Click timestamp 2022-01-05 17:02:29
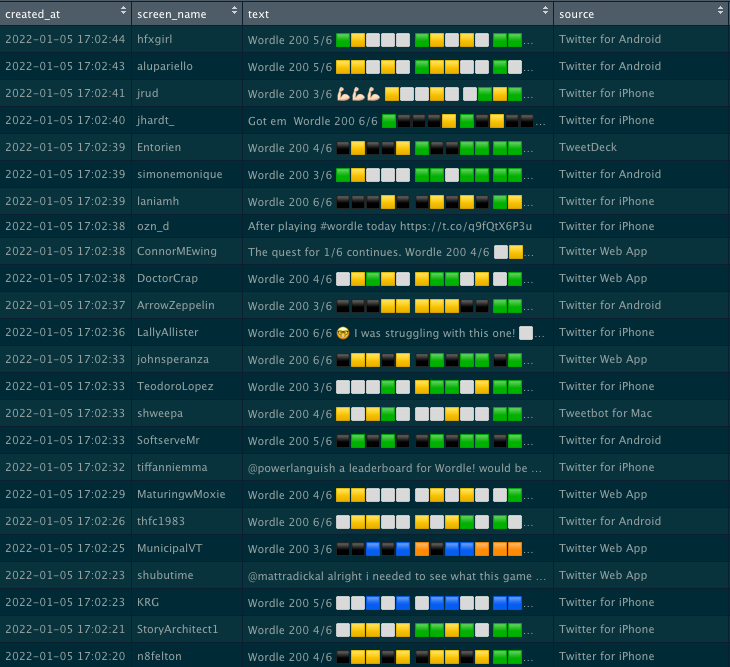The width and height of the screenshot is (730, 667). pyautogui.click(x=65, y=494)
